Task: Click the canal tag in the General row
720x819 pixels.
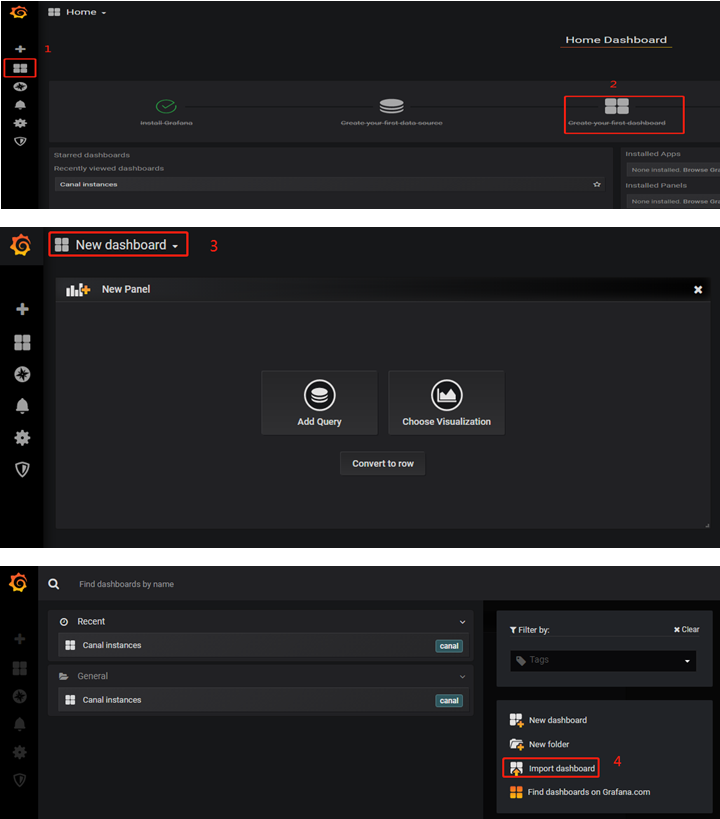Action: tap(449, 700)
